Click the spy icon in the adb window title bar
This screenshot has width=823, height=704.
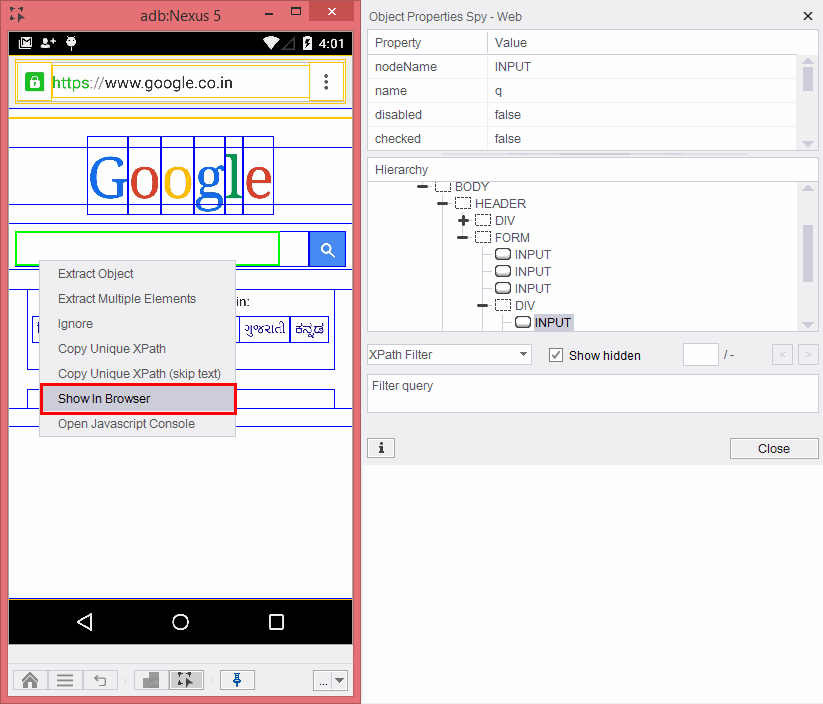click(17, 14)
